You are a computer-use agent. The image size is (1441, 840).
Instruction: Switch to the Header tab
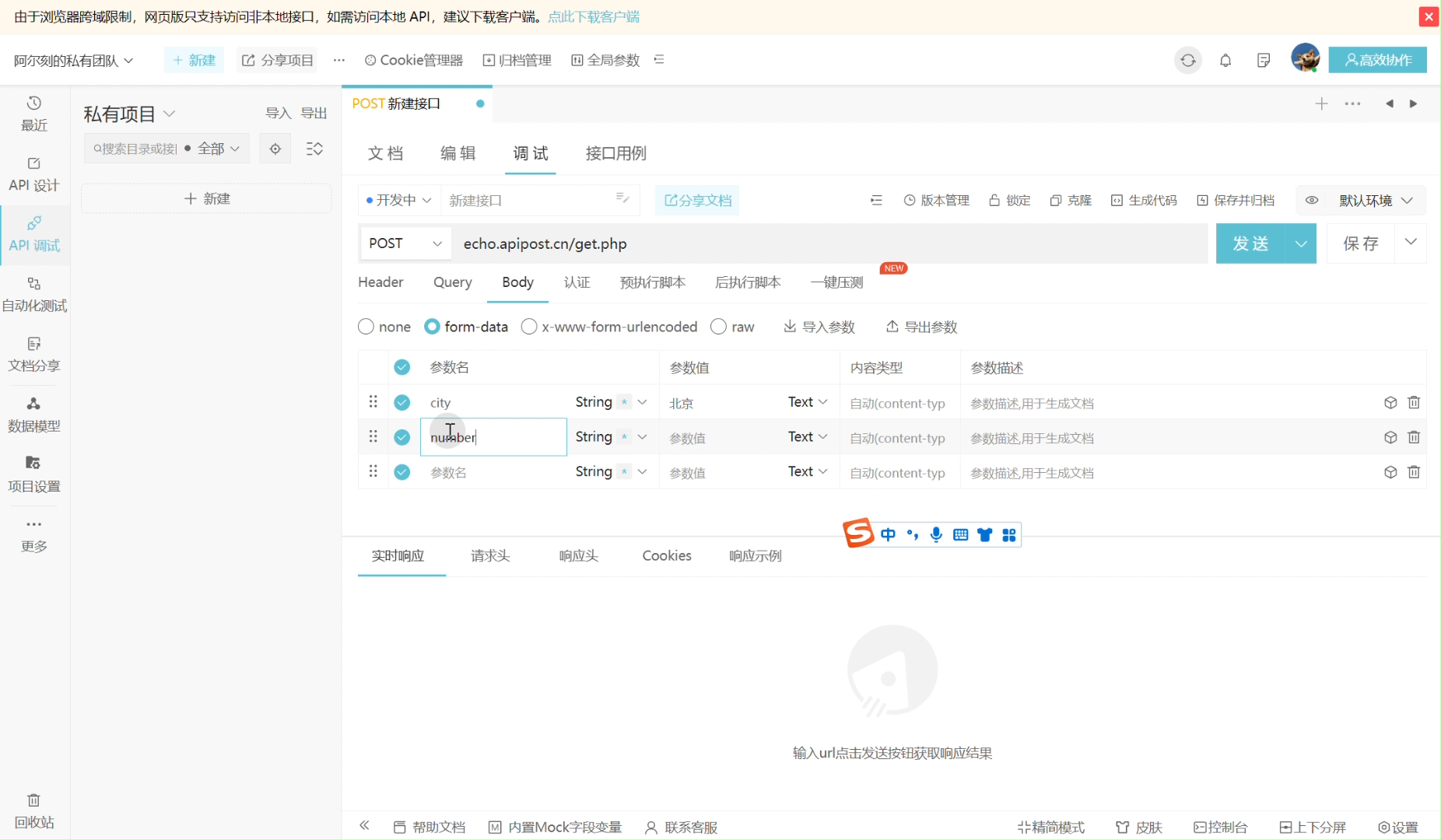(380, 282)
